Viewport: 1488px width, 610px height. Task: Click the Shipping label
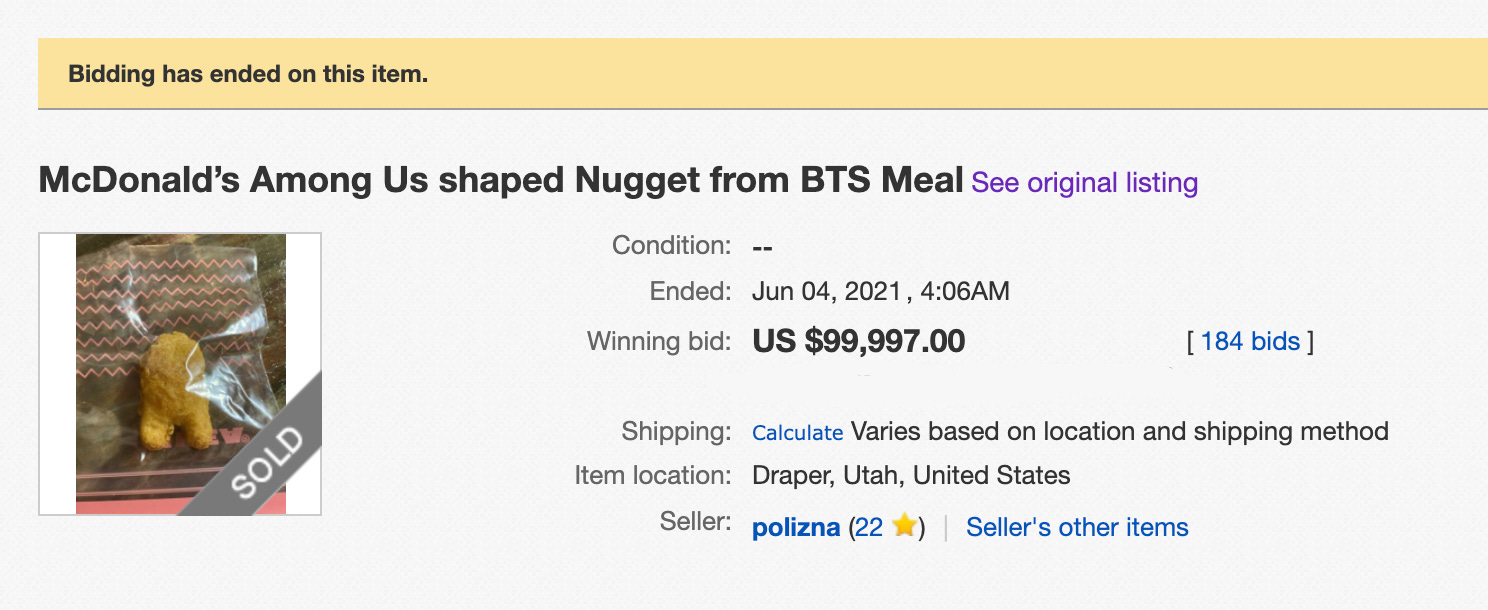click(677, 432)
